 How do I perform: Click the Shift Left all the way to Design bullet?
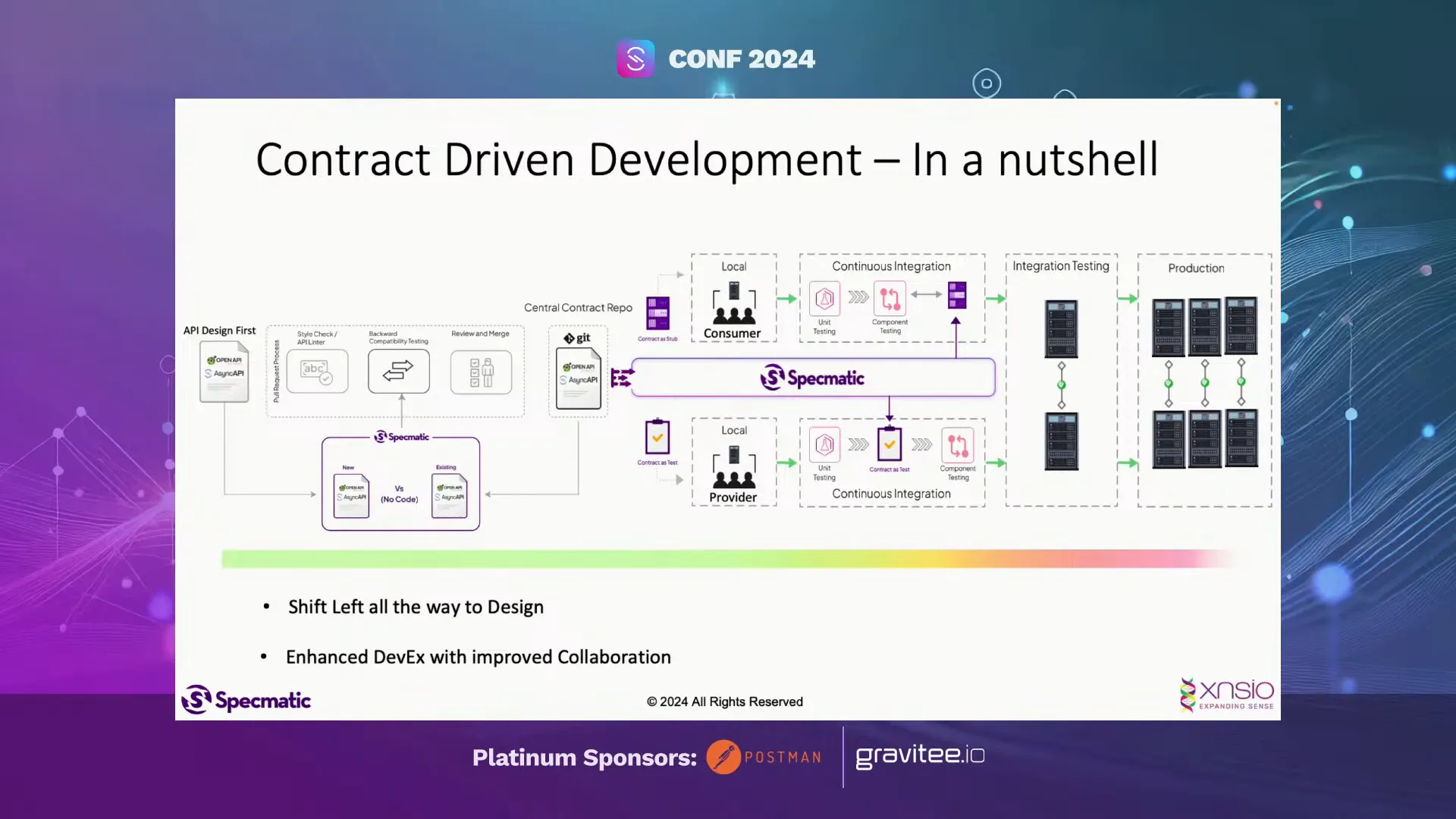pos(416,607)
